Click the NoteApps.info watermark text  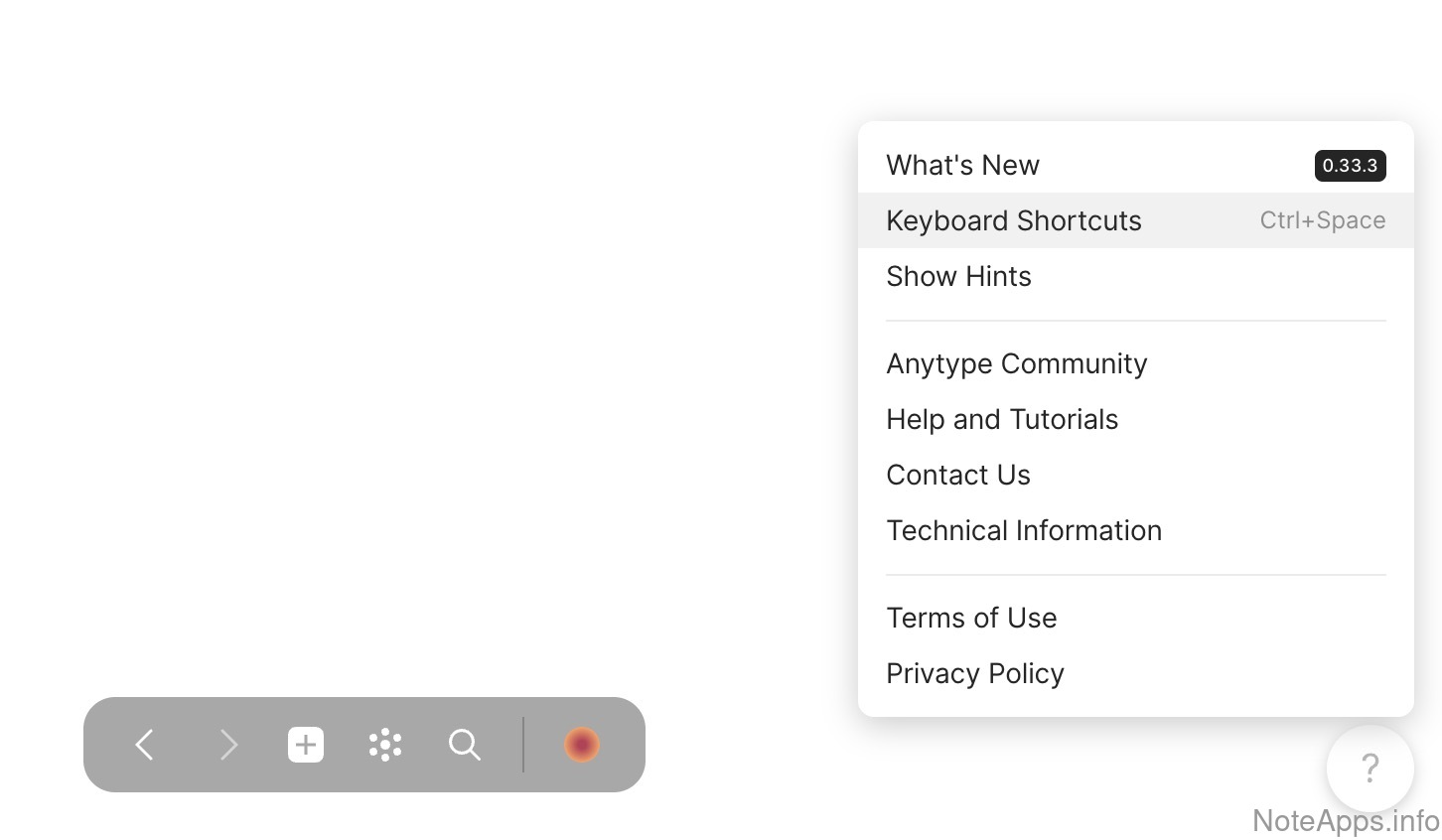[x=1346, y=822]
